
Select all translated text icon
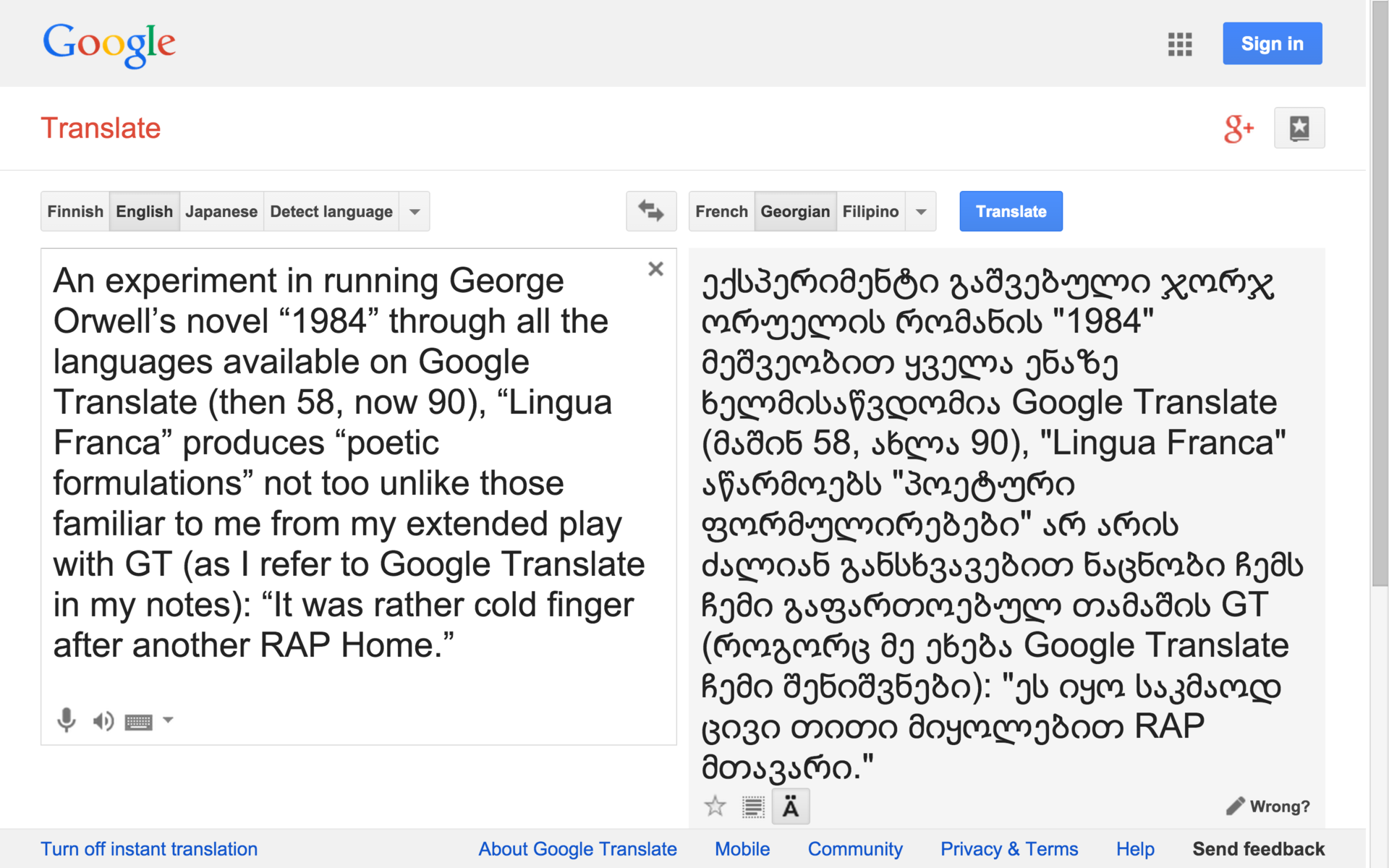[x=753, y=807]
